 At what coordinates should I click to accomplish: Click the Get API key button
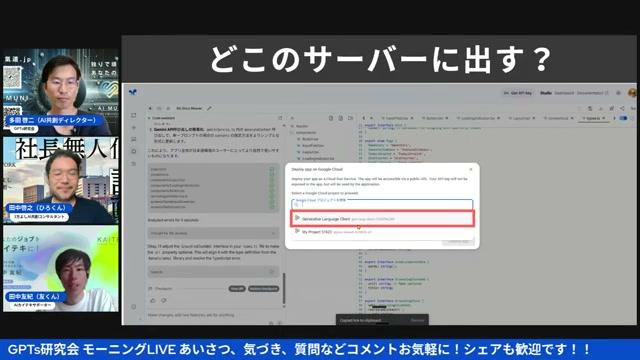click(x=518, y=93)
